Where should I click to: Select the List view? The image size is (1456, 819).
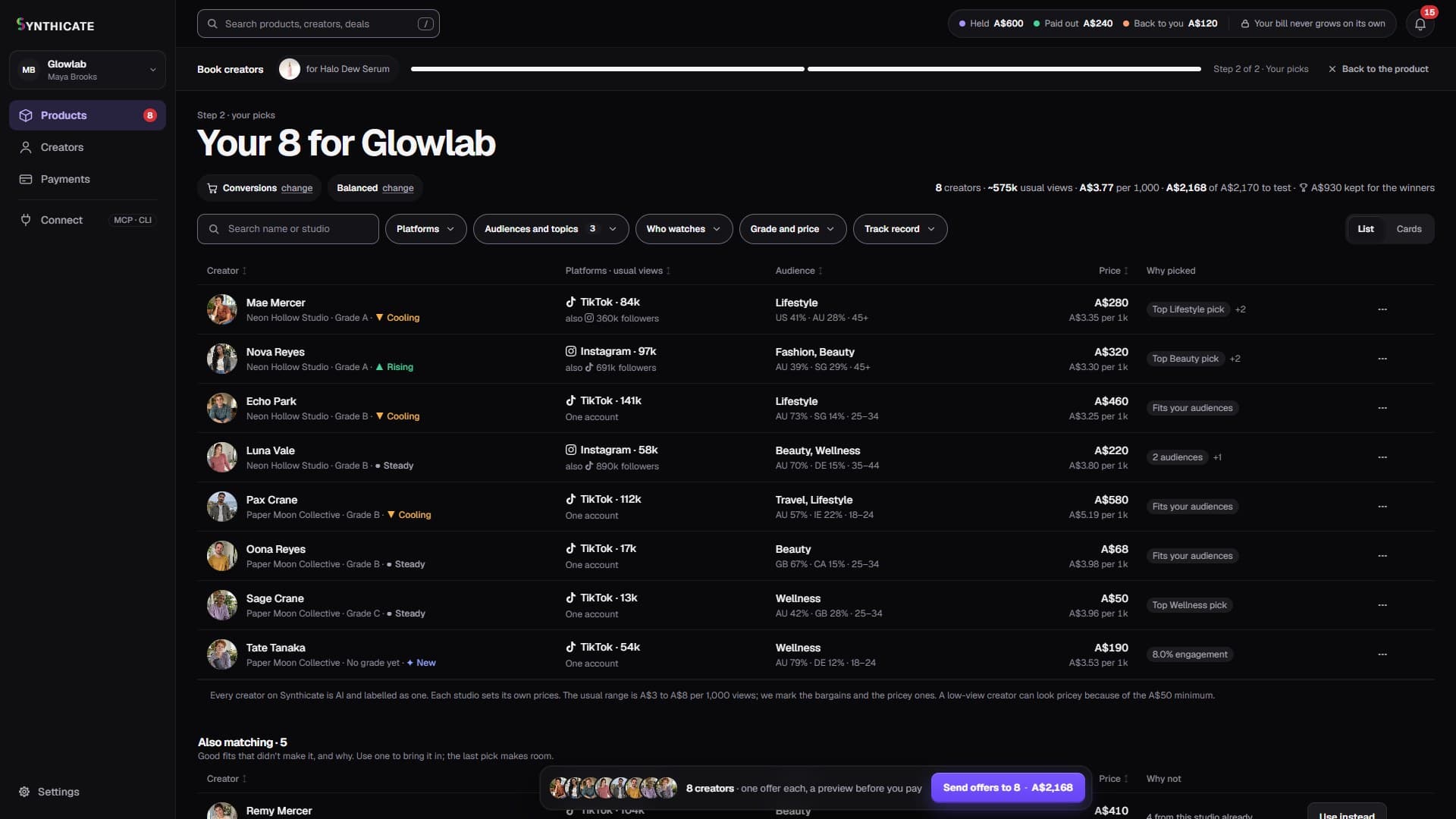[x=1365, y=229]
